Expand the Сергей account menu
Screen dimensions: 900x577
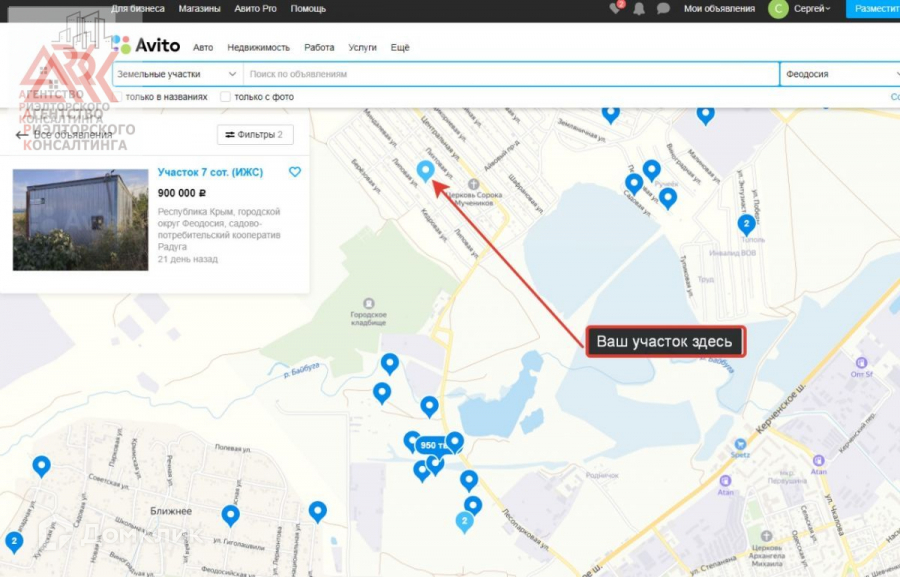[812, 9]
